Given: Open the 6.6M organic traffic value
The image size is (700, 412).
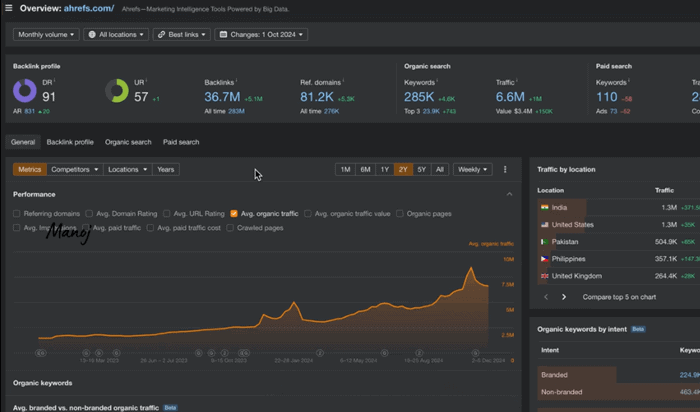Looking at the screenshot, I should pos(510,97).
